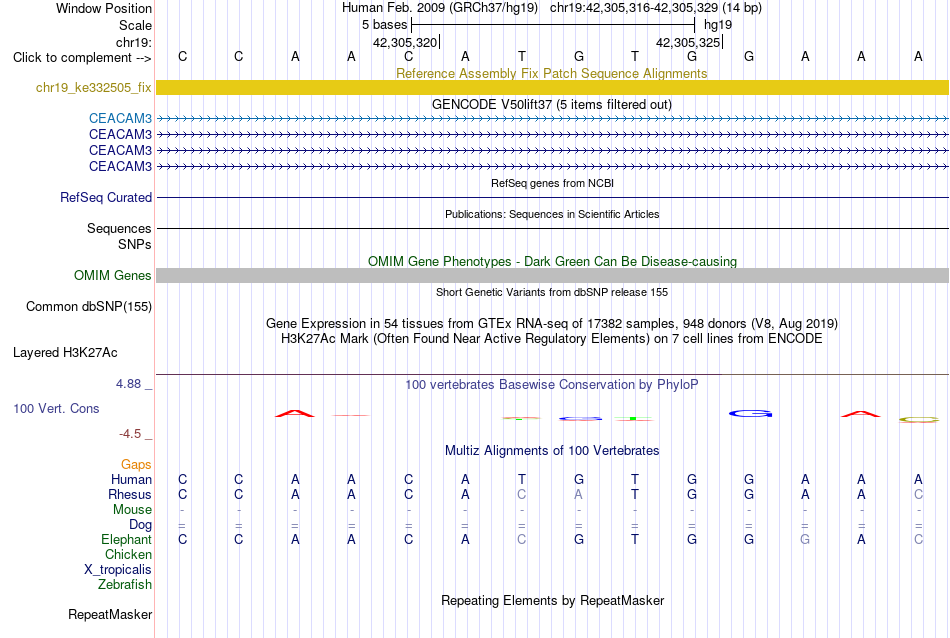Click the -4.5 PhyloP lower scale value
Image resolution: width=950 pixels, height=638 pixels.
tap(130, 434)
